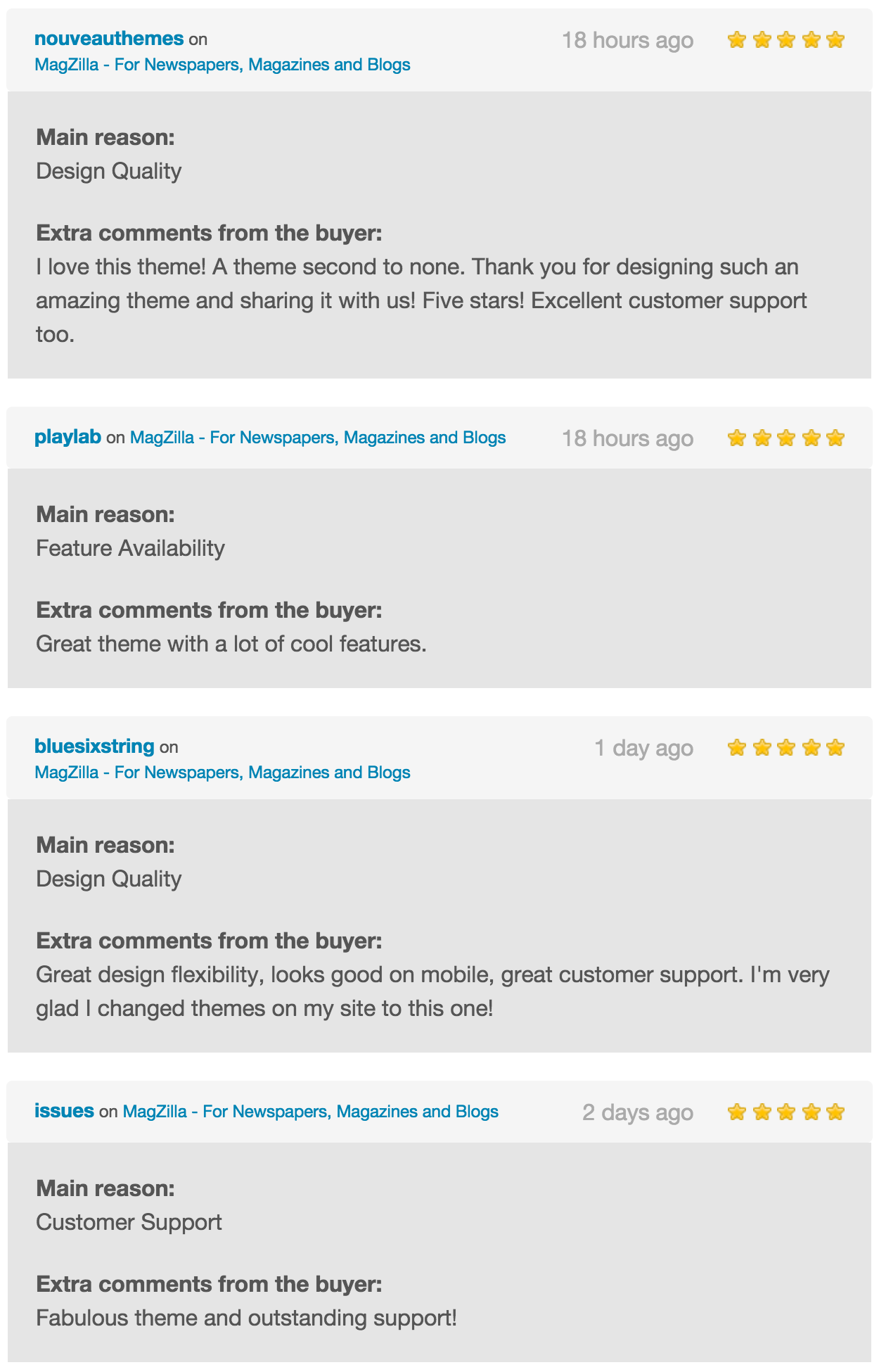Screen dimensions: 879x1372
Task: Click first star in issues review rating
Action: pyautogui.click(x=736, y=1112)
